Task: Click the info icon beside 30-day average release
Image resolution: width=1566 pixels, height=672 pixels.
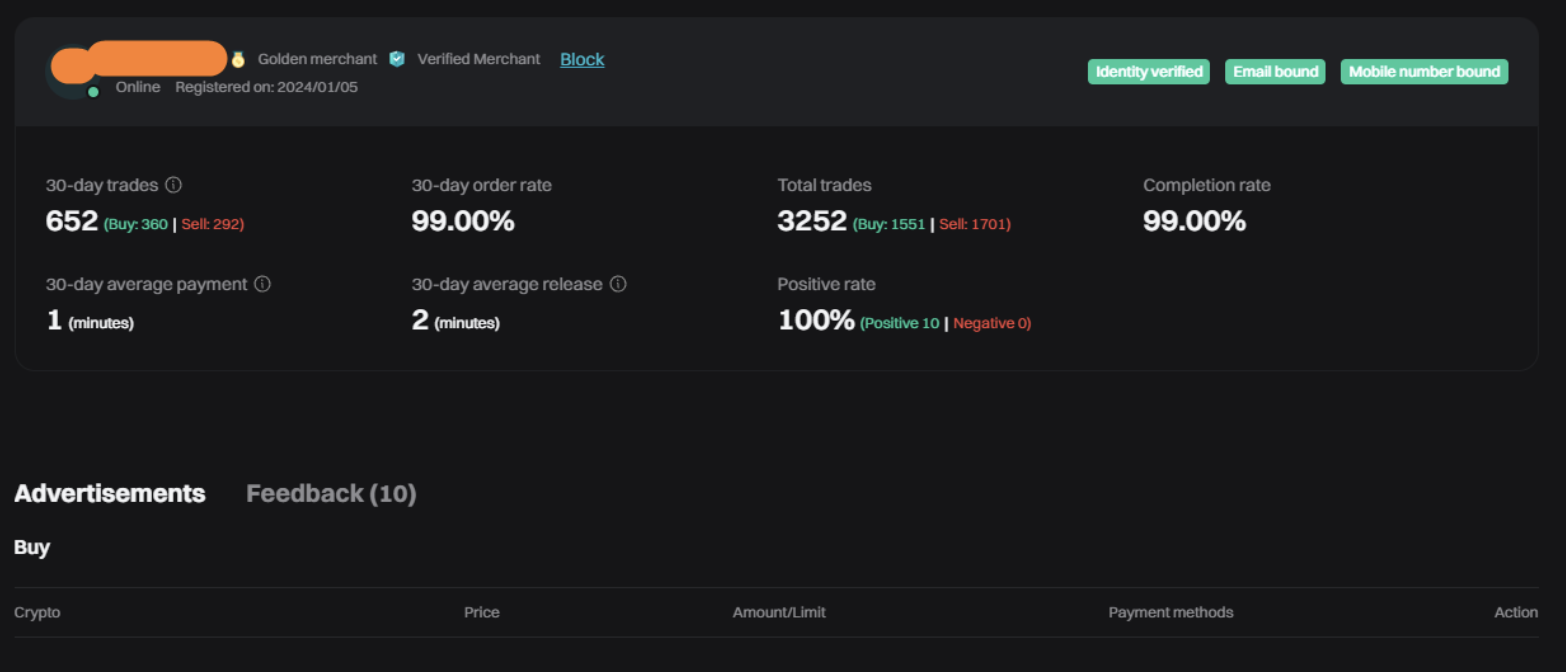Action: point(618,284)
